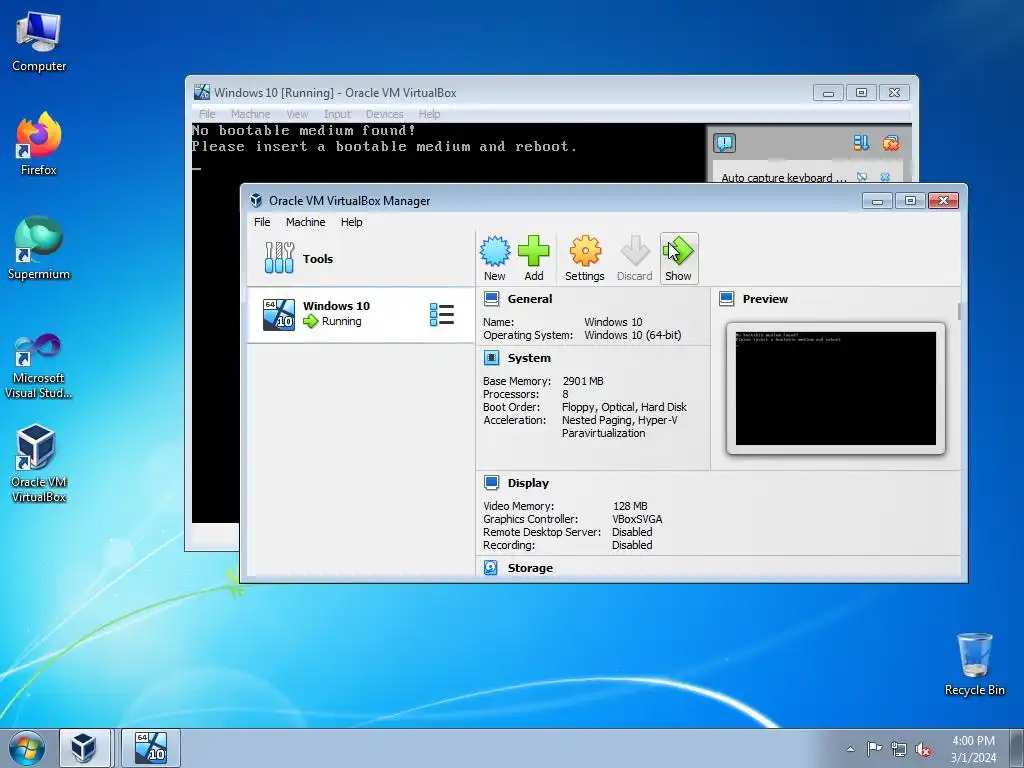The height and width of the screenshot is (768, 1024).
Task: Open Machine menu in VirtualBox Manager
Action: 305,222
